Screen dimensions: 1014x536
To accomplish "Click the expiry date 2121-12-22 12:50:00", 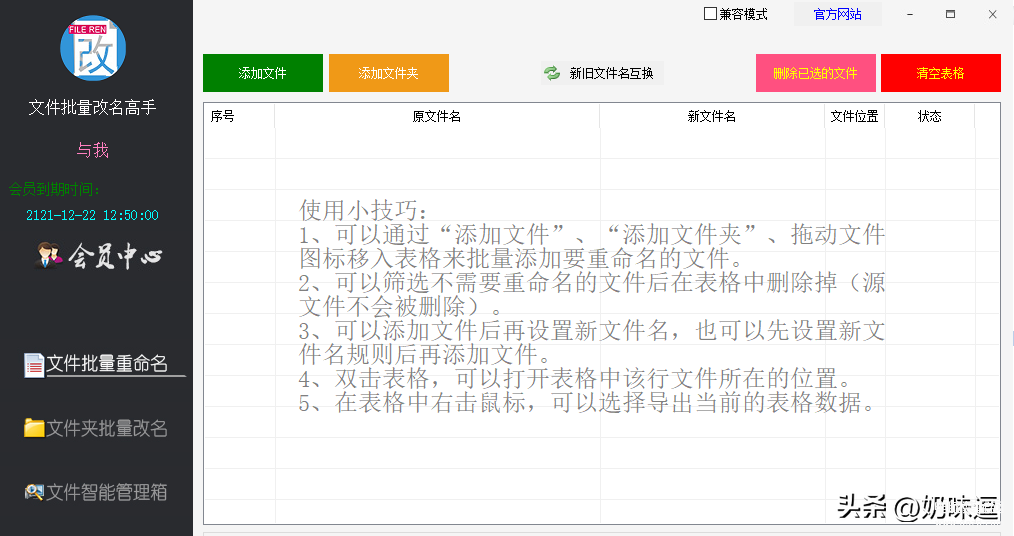I will click(x=92, y=215).
